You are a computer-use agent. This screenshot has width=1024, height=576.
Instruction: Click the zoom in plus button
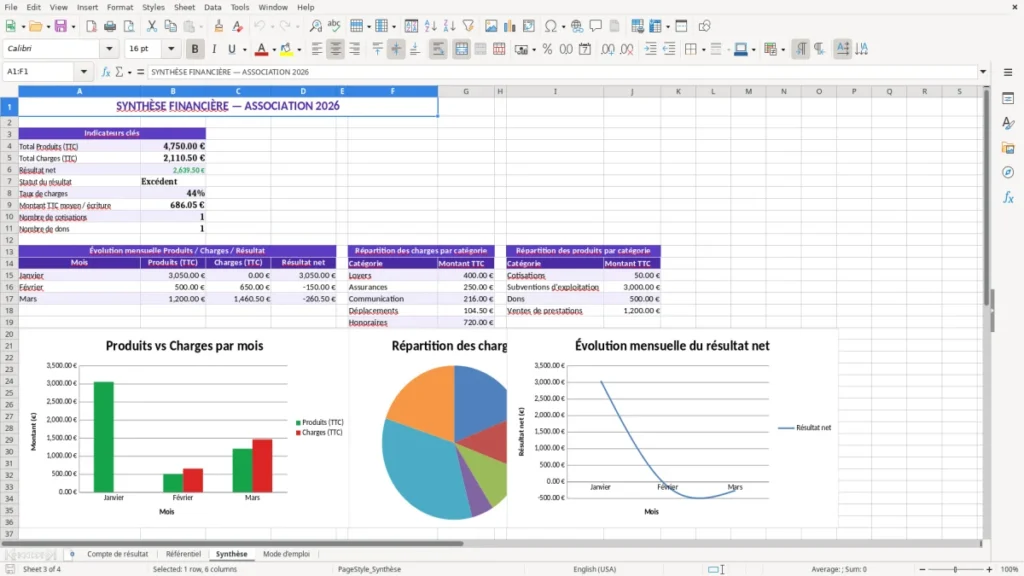pos(989,569)
